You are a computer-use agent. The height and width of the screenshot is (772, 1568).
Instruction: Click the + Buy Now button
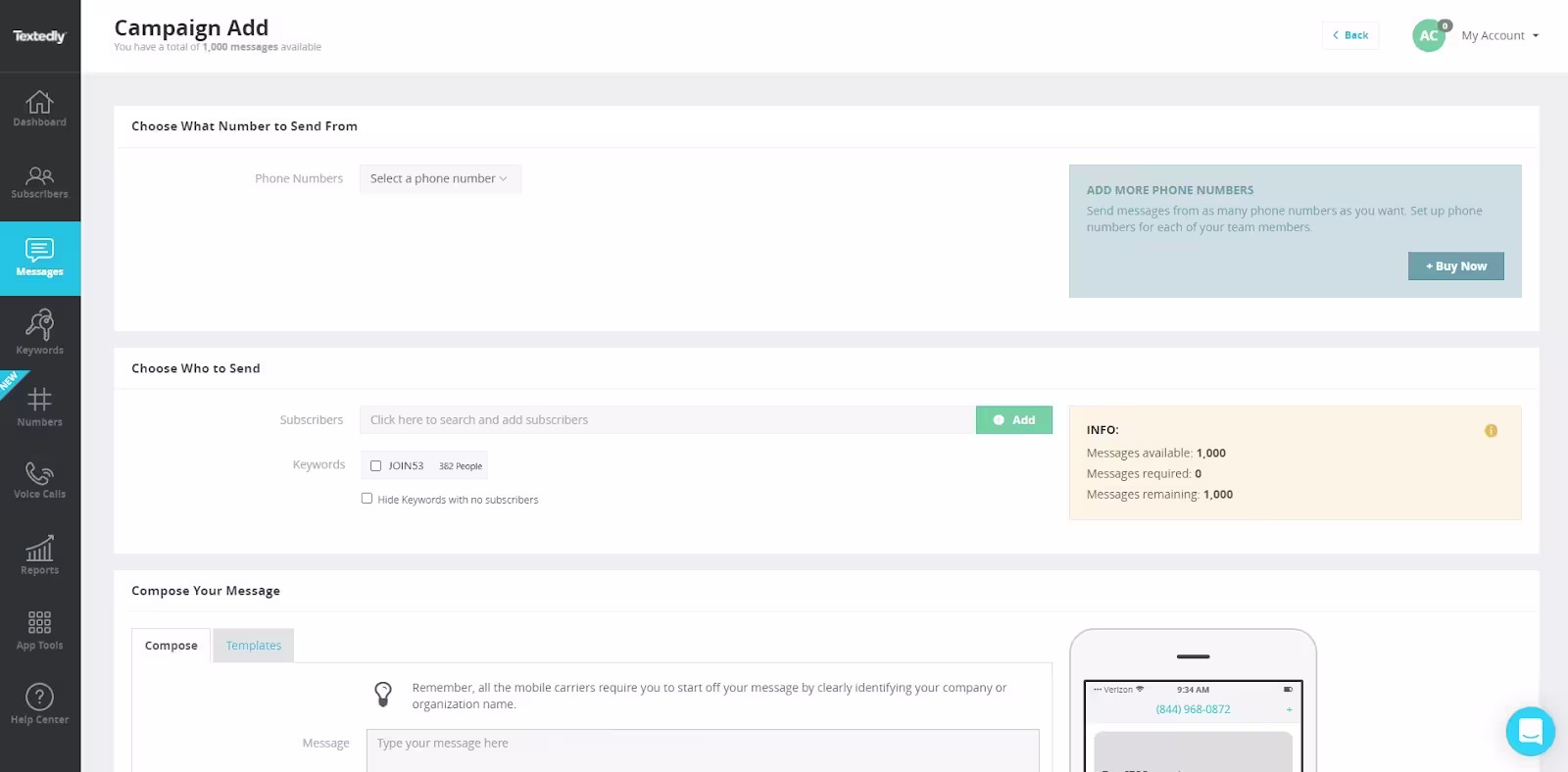(1455, 266)
